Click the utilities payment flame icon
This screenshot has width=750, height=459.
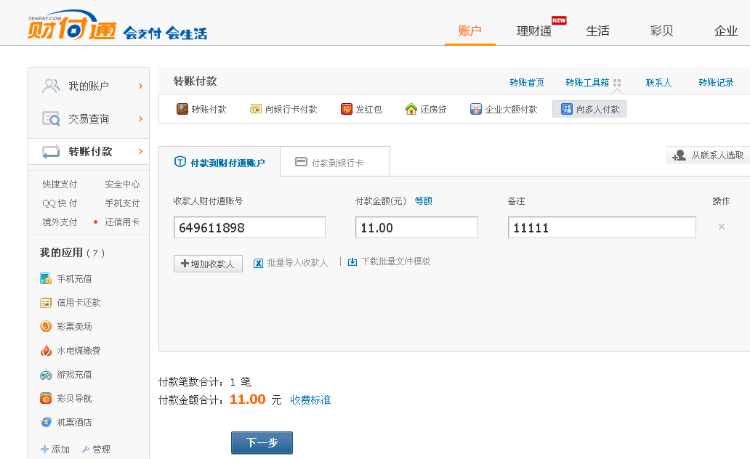point(46,350)
